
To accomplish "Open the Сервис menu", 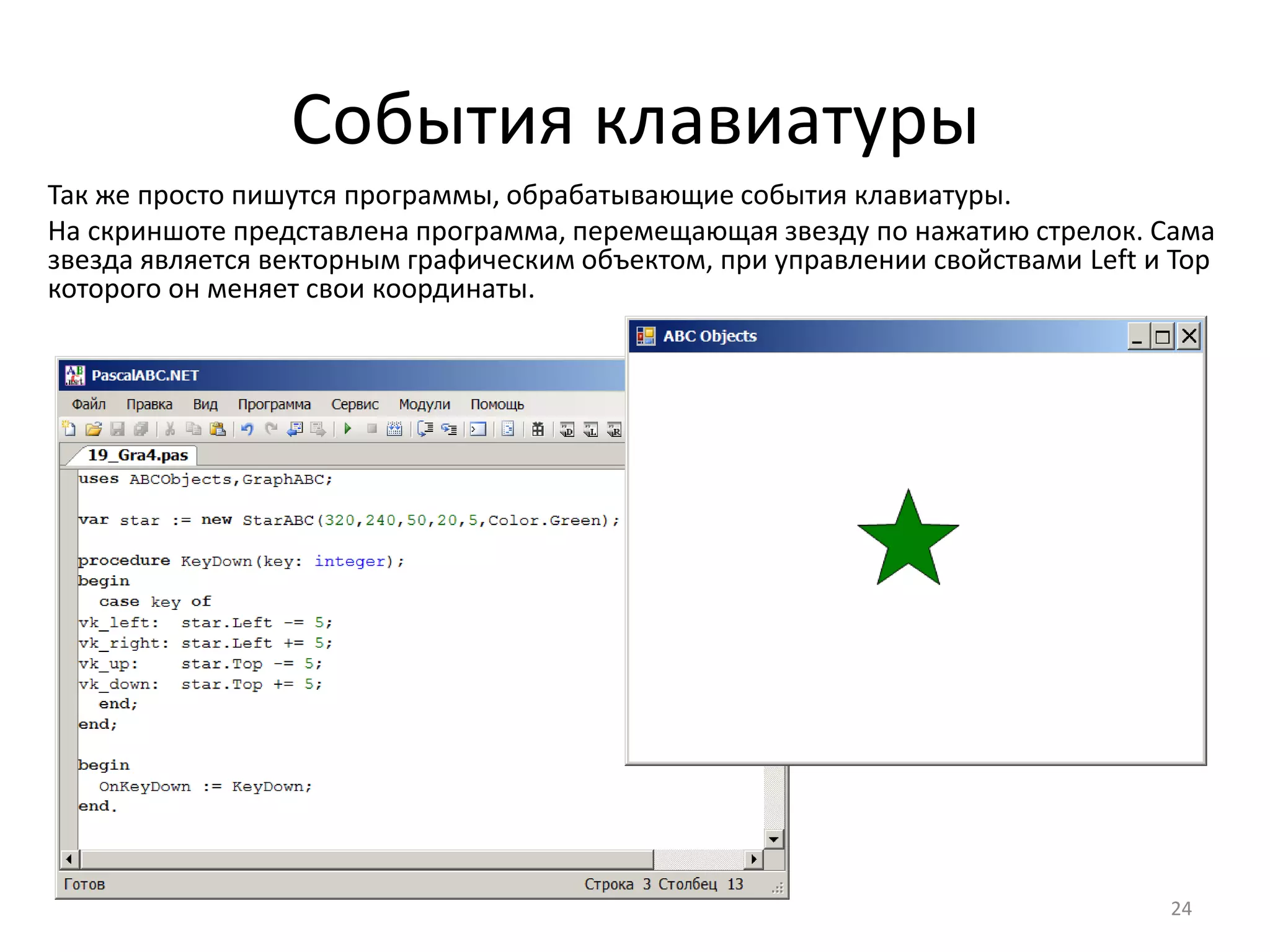I will pos(355,405).
